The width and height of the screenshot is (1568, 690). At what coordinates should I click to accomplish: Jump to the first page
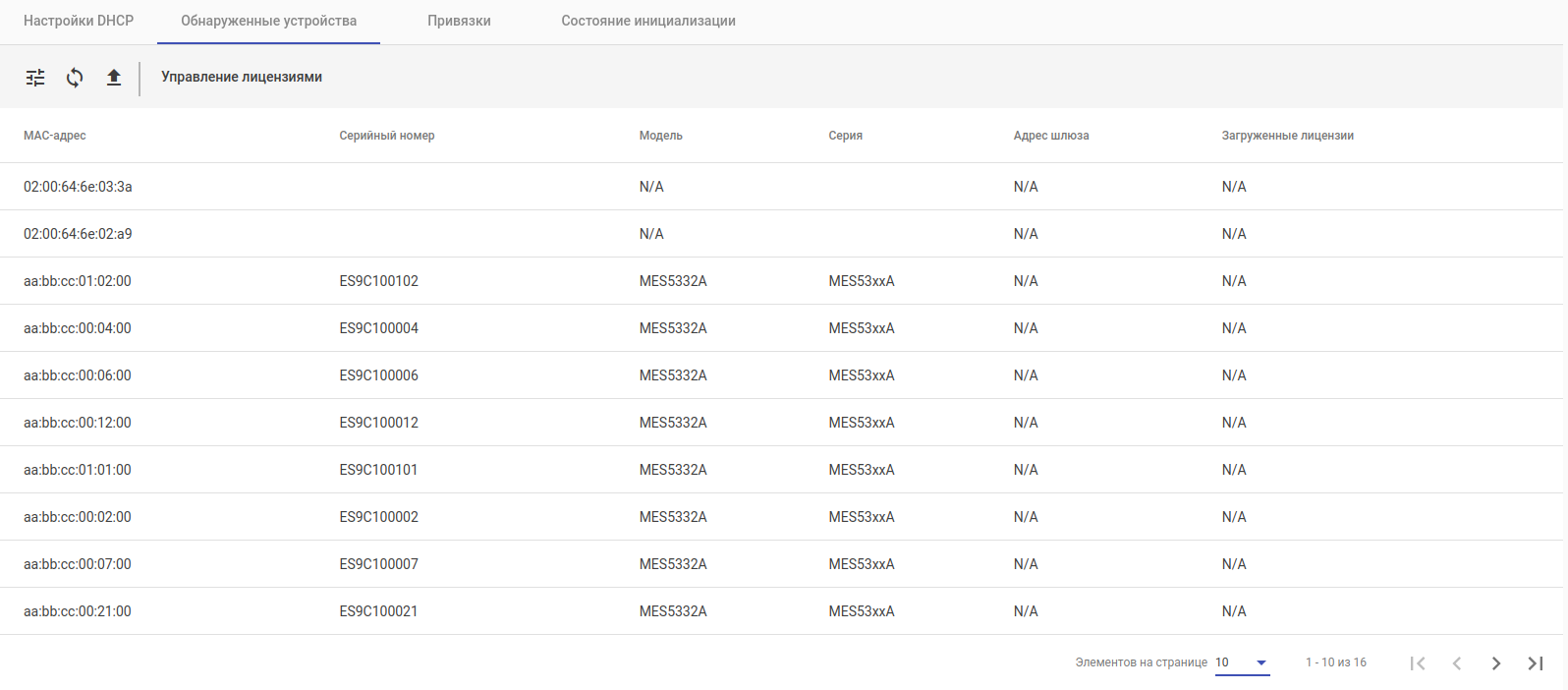1417,663
